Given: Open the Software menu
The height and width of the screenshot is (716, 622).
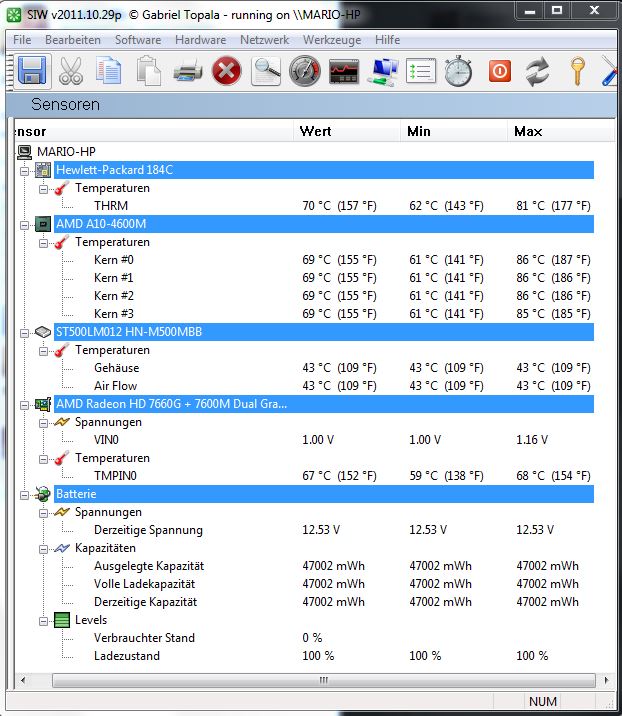Looking at the screenshot, I should pyautogui.click(x=138, y=40).
